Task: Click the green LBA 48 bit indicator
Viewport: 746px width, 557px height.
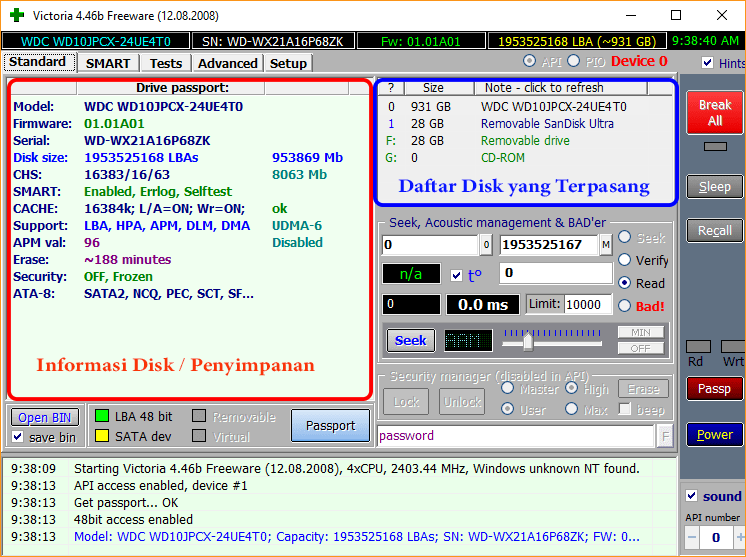Action: tap(102, 416)
